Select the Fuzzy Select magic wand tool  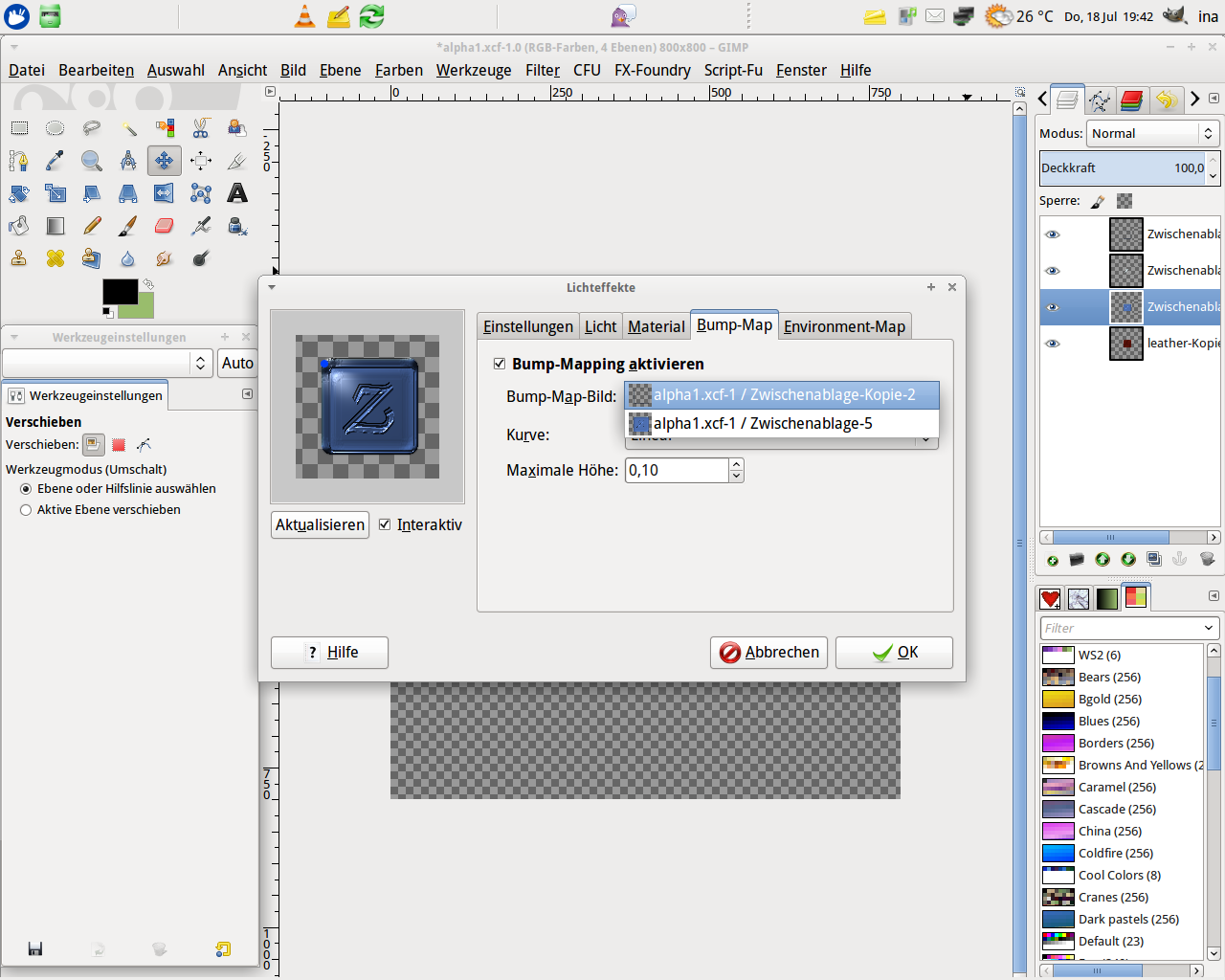click(128, 128)
